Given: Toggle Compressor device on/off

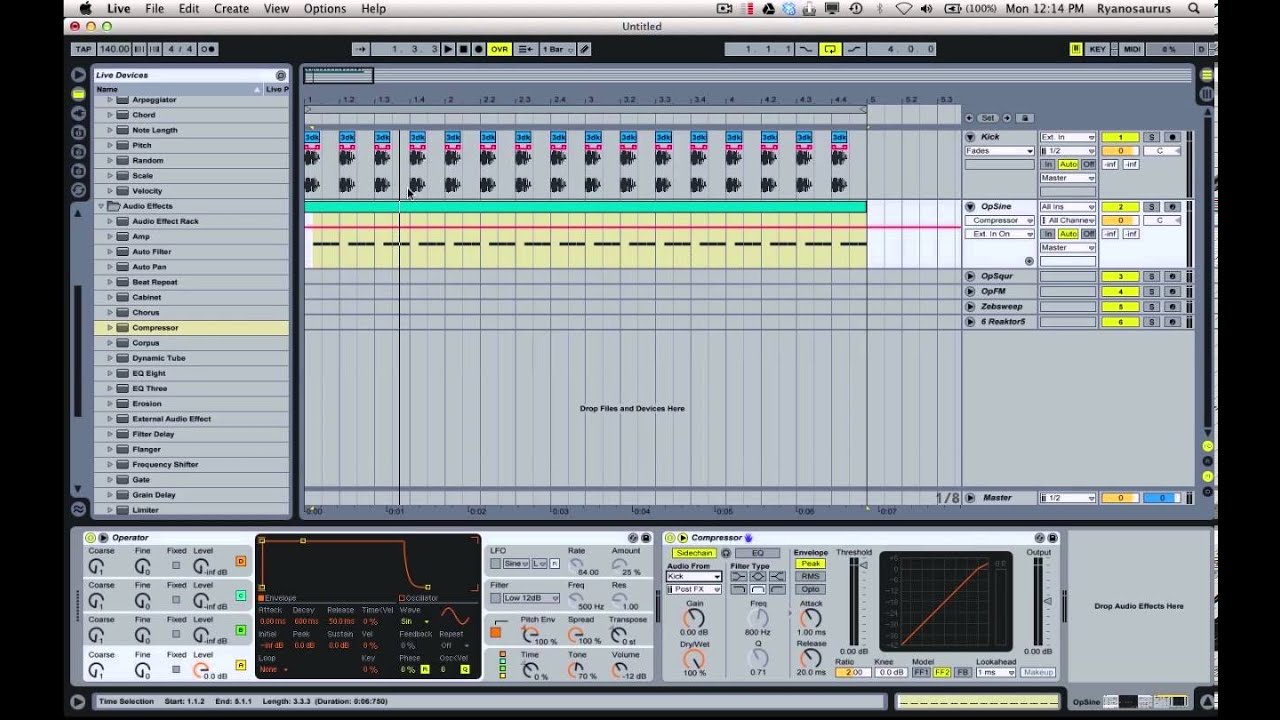Looking at the screenshot, I should click(x=670, y=538).
